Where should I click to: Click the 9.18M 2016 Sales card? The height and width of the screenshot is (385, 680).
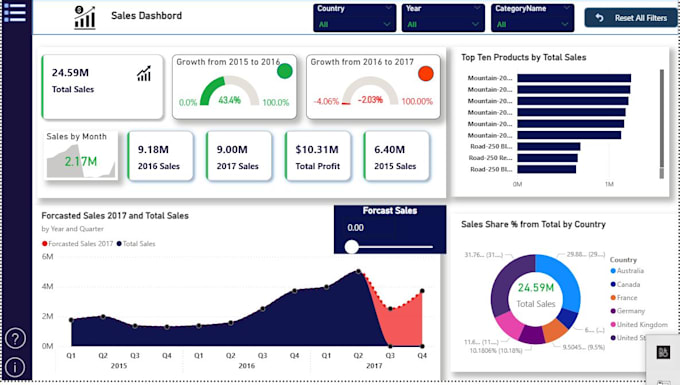coord(160,156)
